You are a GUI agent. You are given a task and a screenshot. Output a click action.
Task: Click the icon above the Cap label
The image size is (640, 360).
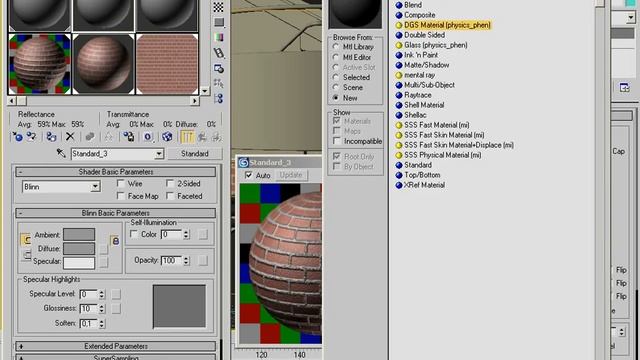pos(624,88)
